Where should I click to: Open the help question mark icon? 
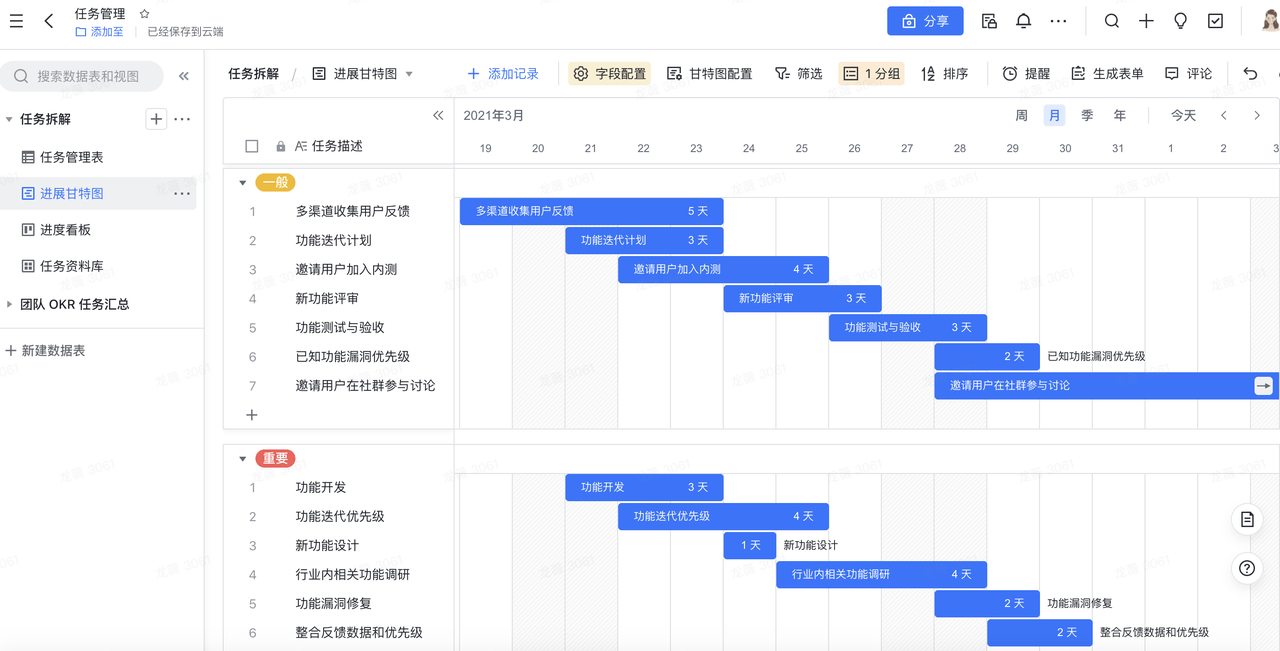[1247, 568]
